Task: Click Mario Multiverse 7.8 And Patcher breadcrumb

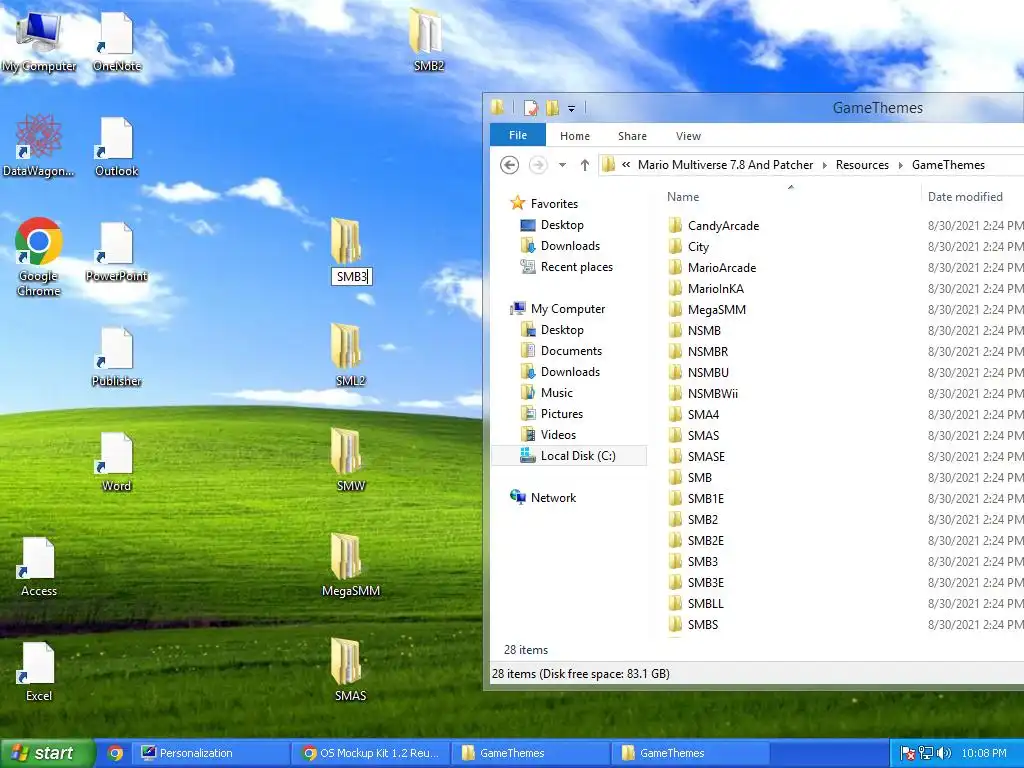Action: 726,165
